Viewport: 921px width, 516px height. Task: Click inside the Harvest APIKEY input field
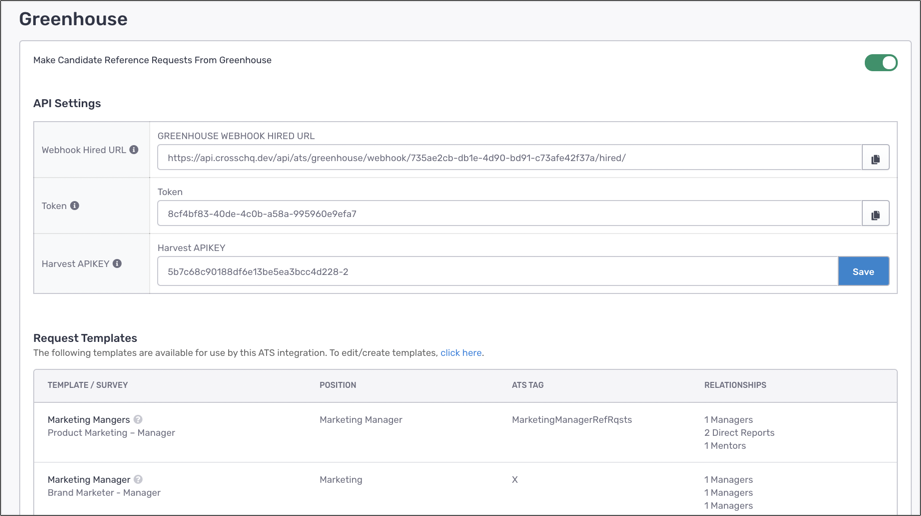(497, 271)
